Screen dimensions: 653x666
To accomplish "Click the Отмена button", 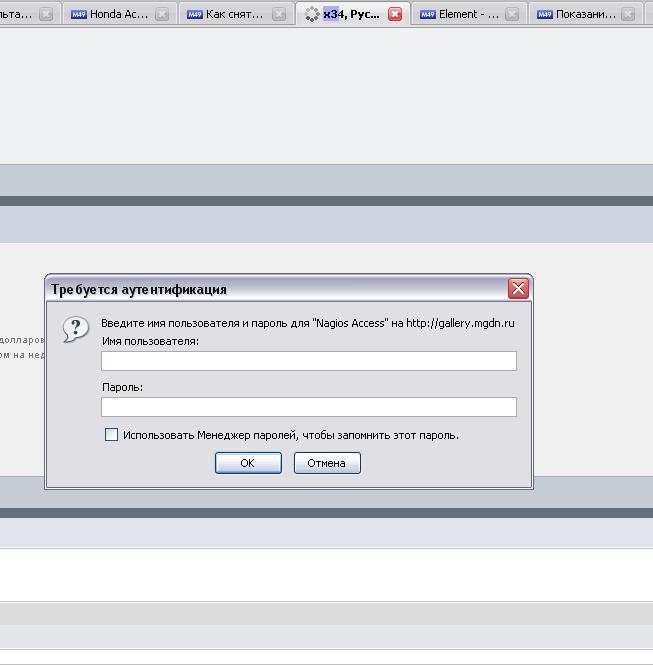I will 327,463.
